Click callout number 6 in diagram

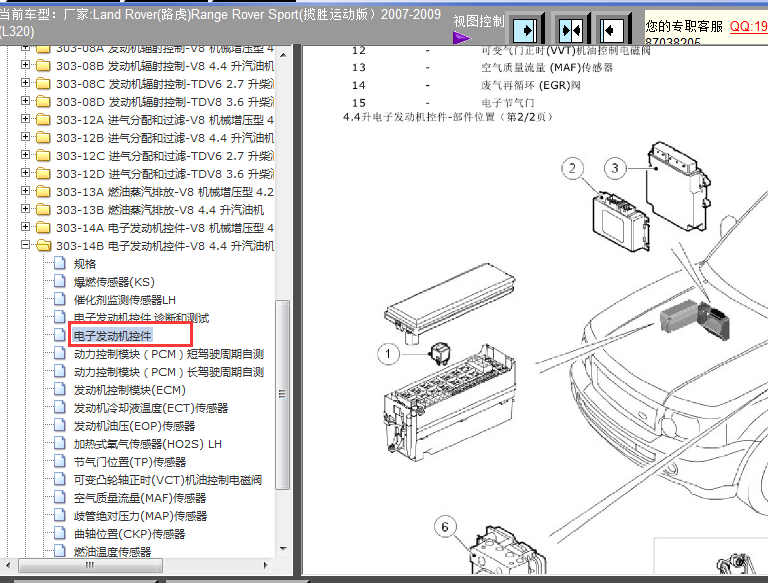point(445,527)
